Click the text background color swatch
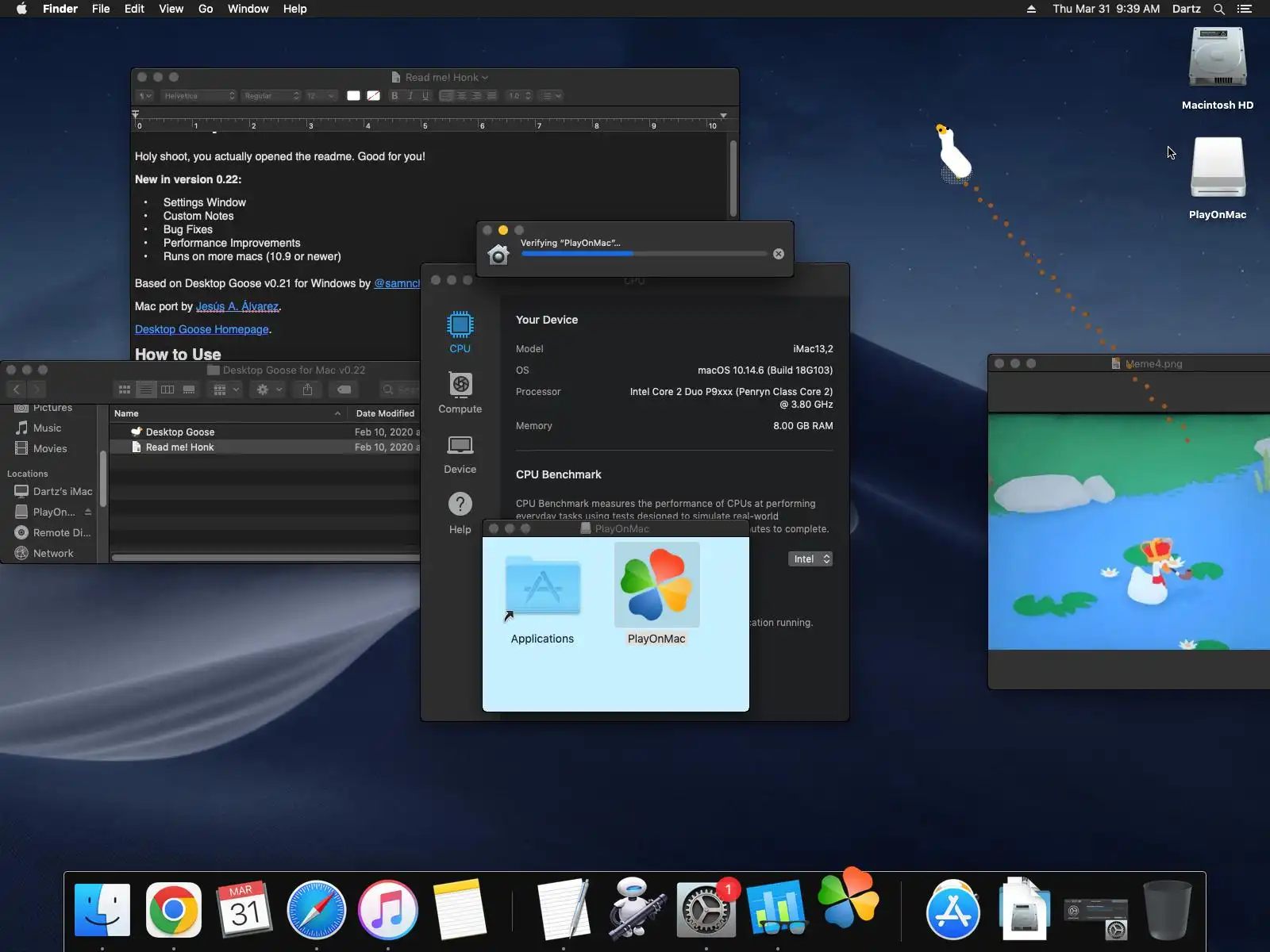The width and height of the screenshot is (1270, 952). (373, 96)
